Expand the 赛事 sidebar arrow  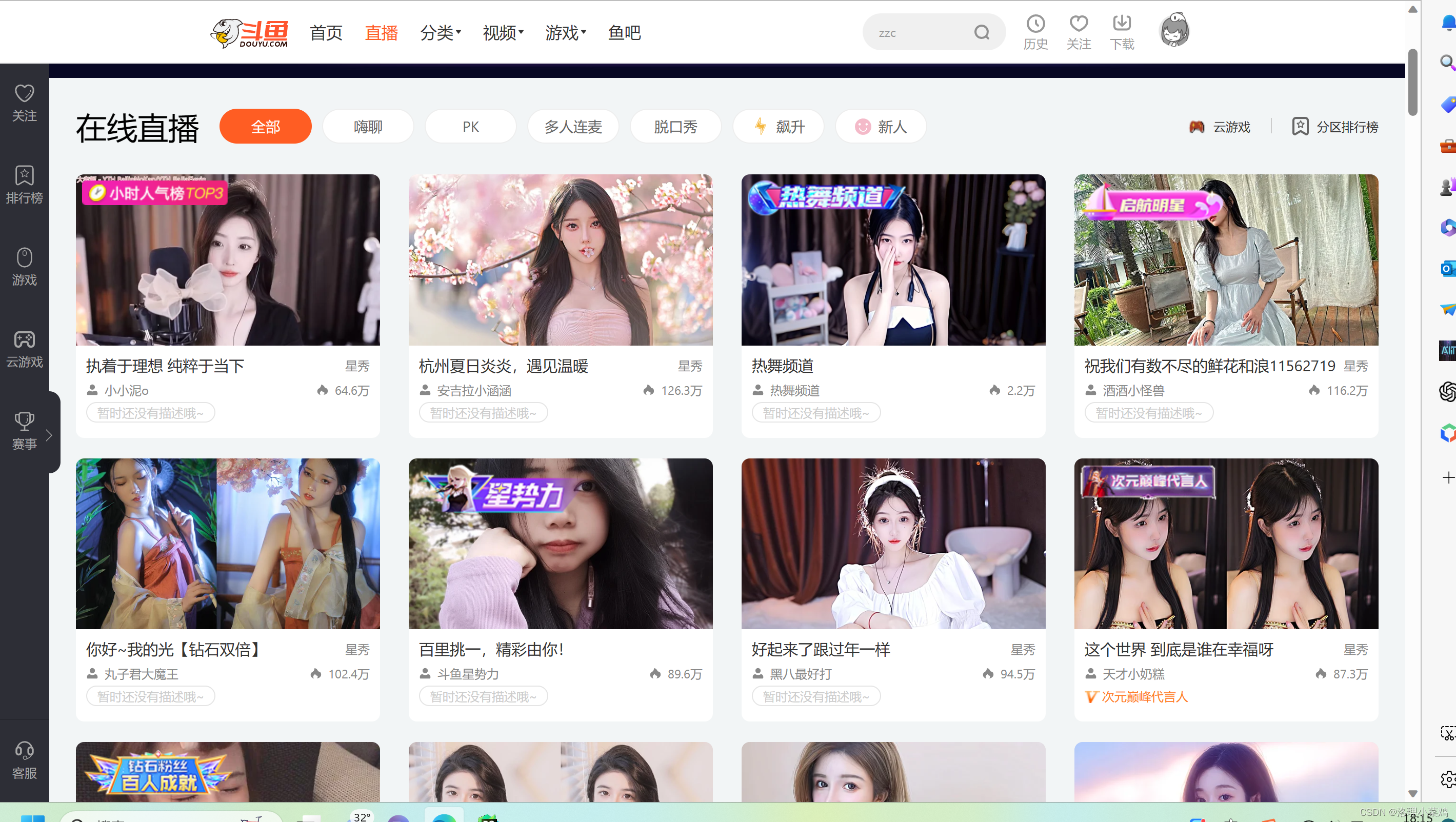(x=49, y=435)
